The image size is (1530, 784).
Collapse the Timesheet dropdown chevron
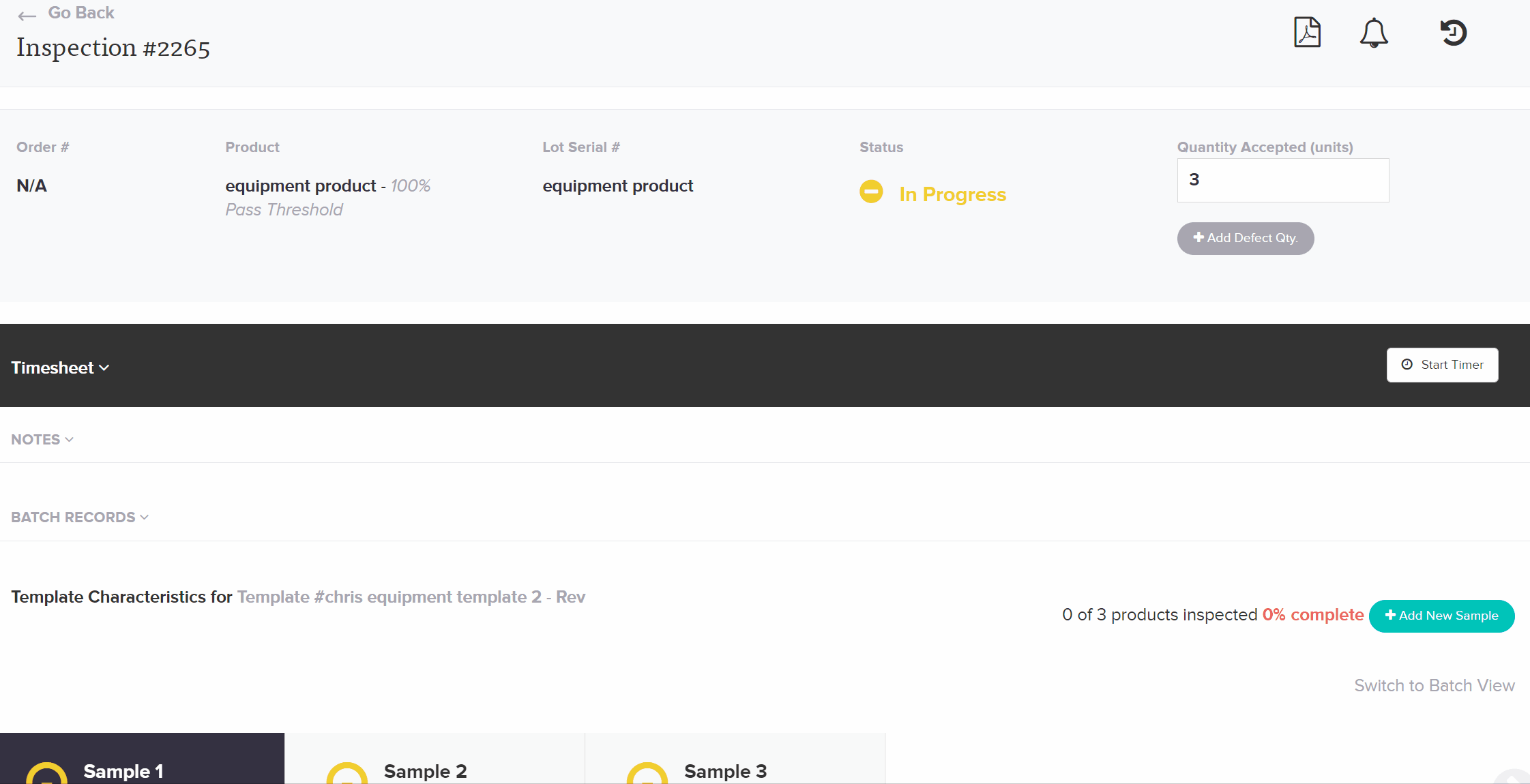105,368
